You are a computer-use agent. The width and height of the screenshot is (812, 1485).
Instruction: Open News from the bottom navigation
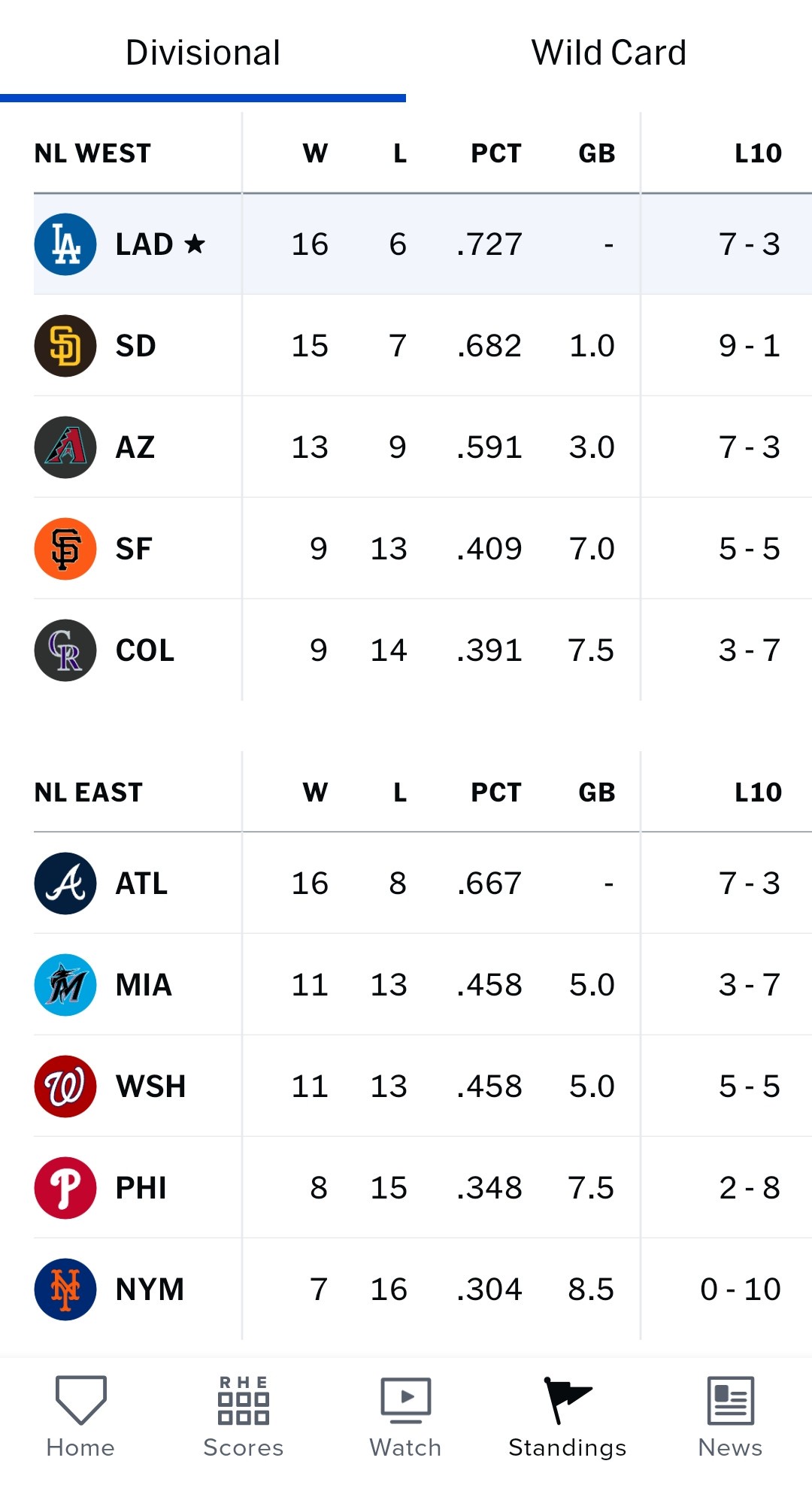(730, 1416)
